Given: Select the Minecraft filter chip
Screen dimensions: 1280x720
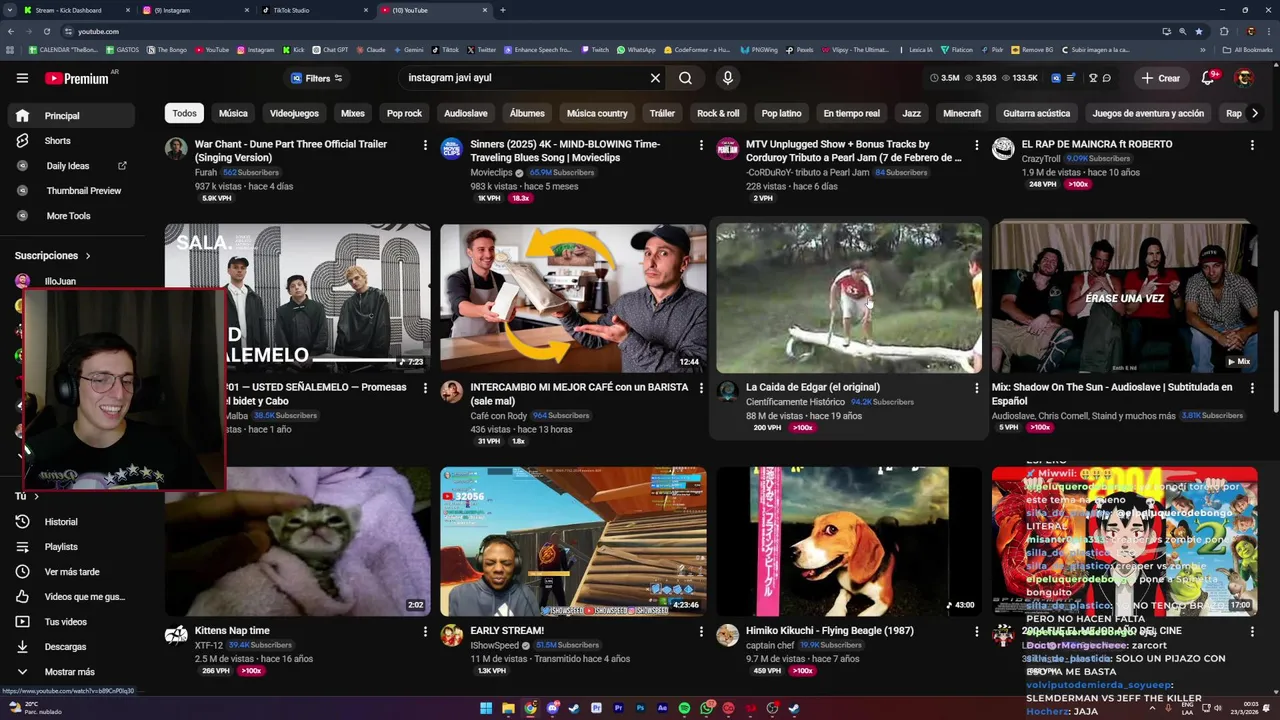Looking at the screenshot, I should [962, 113].
